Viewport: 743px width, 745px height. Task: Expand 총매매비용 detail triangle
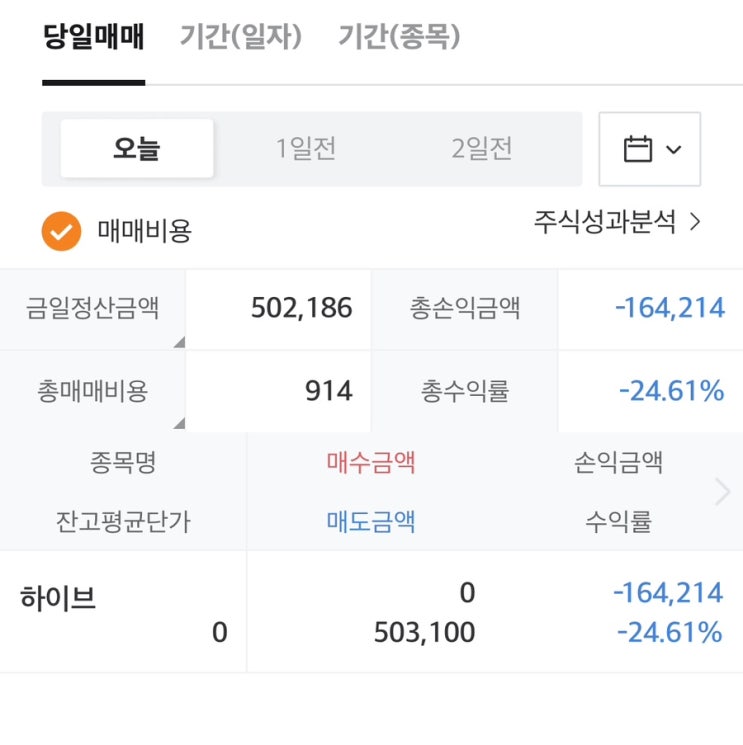pos(179,424)
